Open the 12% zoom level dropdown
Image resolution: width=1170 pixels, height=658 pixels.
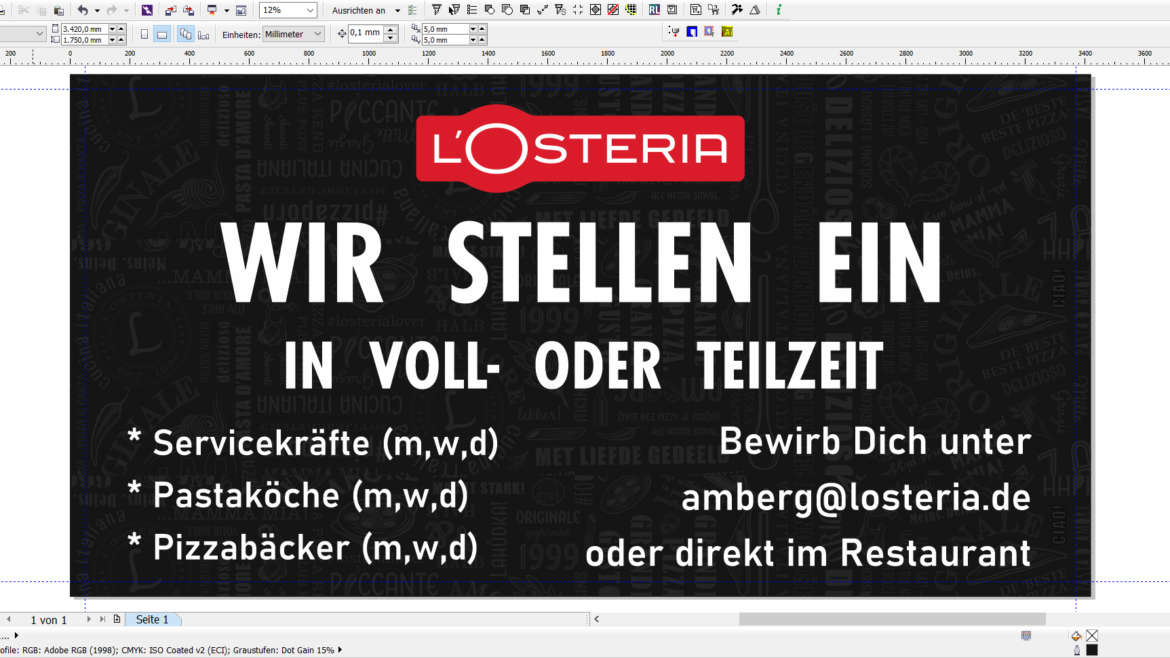310,10
